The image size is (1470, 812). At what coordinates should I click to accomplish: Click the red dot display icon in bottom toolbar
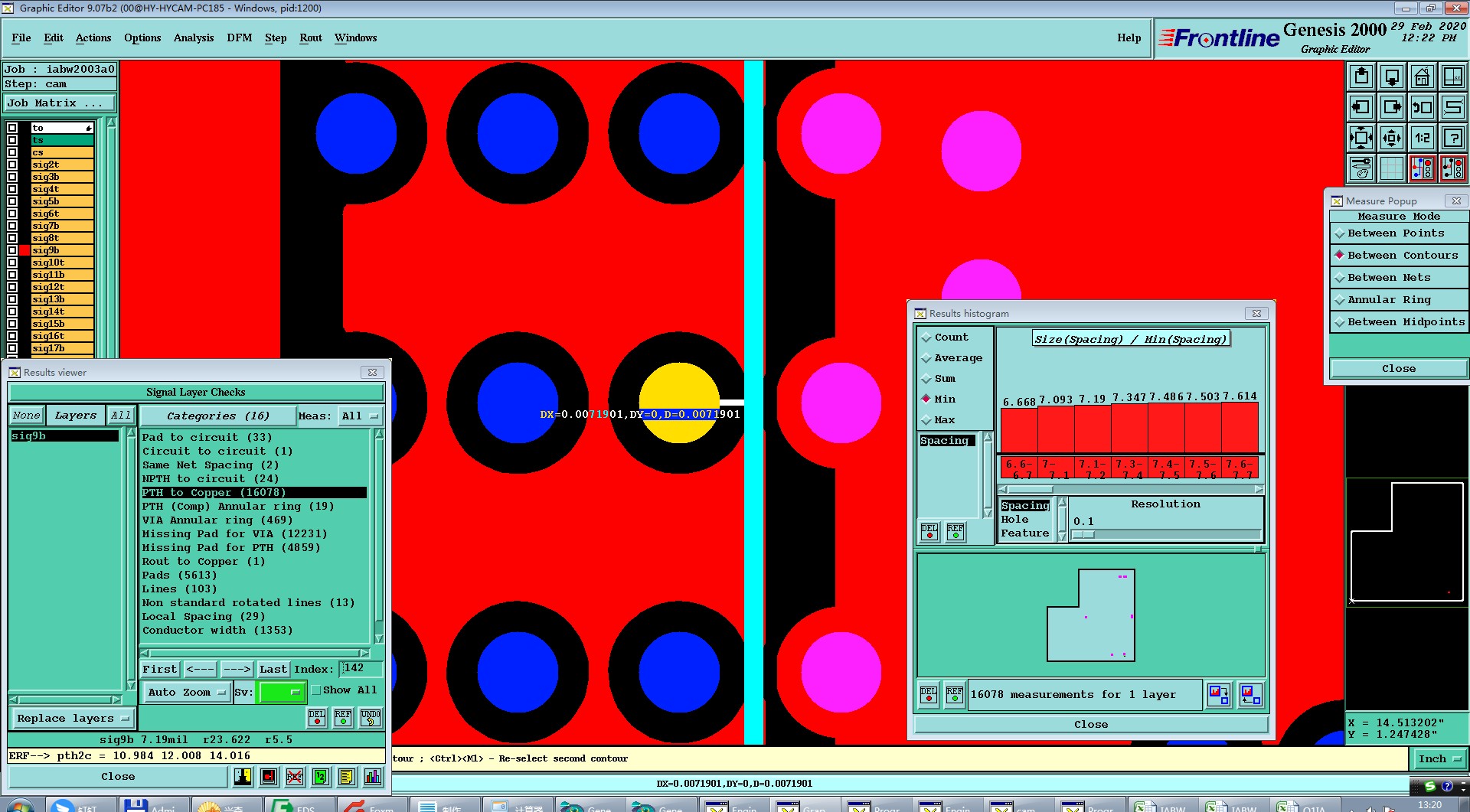click(269, 777)
